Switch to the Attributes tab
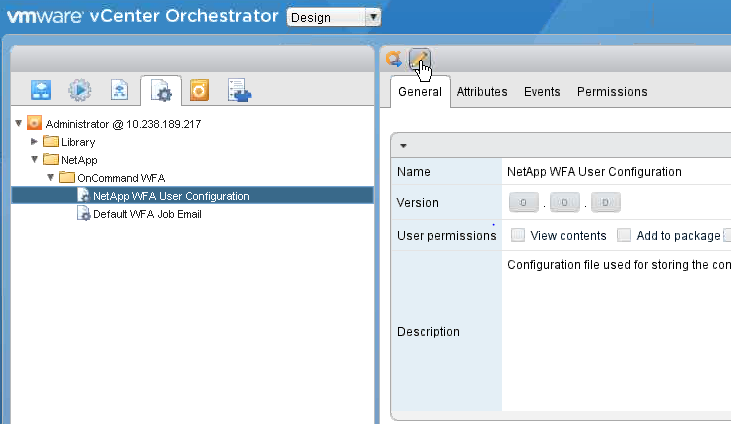 click(x=482, y=91)
